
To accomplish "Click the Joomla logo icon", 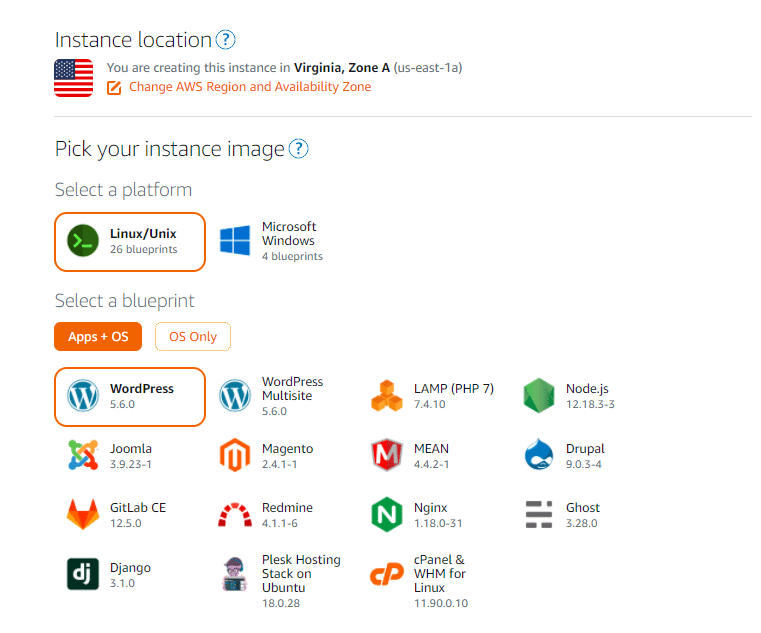I will pyautogui.click(x=83, y=455).
